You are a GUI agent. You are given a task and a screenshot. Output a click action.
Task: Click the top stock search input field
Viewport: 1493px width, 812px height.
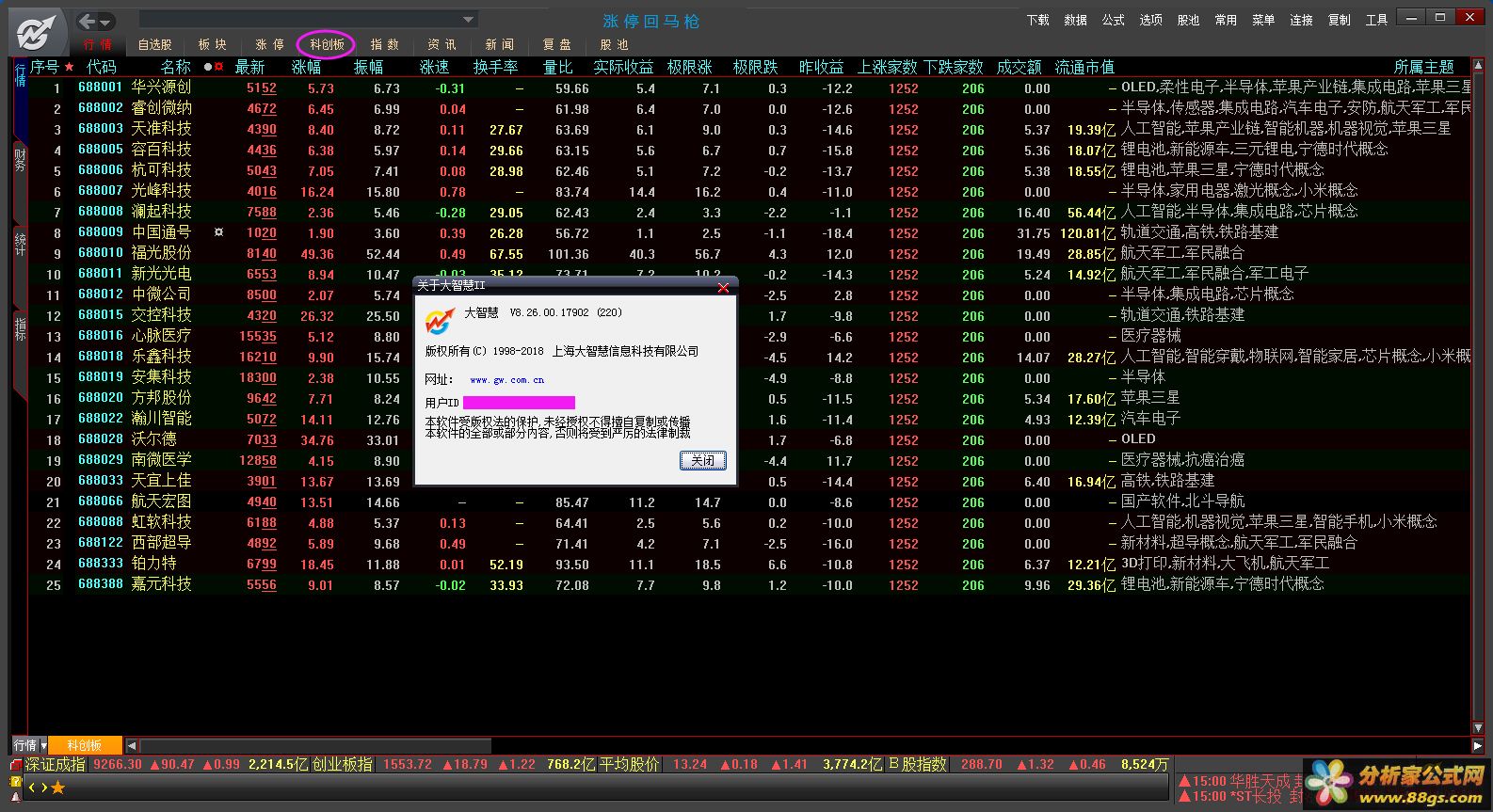click(300, 20)
